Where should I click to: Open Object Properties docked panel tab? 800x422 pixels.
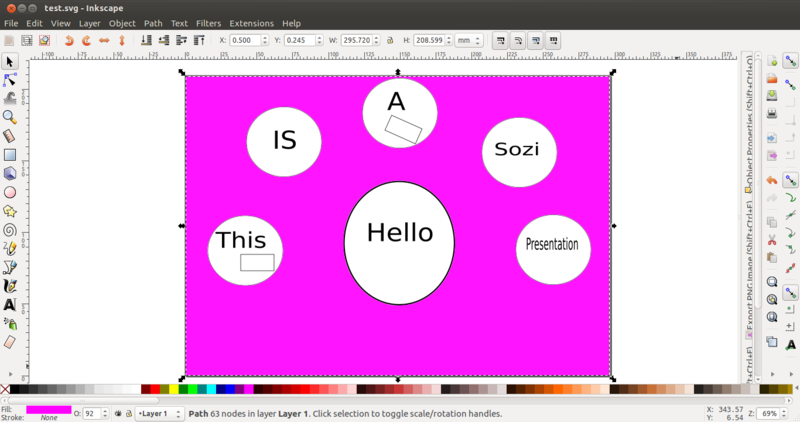pos(748,124)
